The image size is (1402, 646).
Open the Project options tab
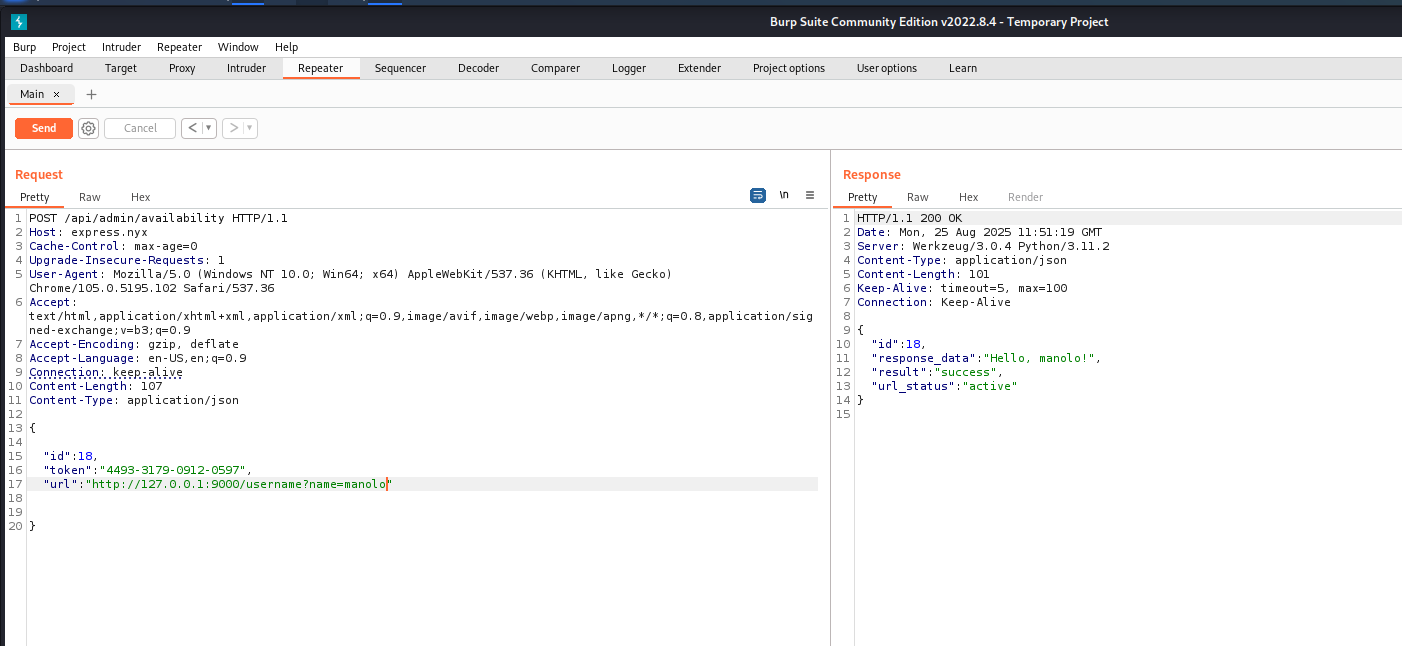click(x=788, y=68)
